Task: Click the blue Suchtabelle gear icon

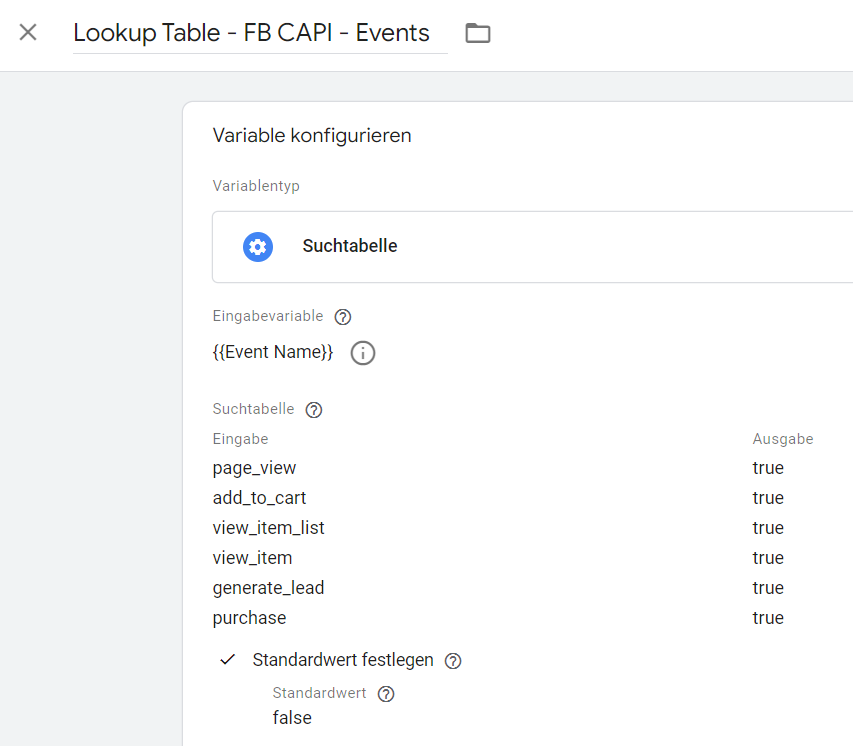Action: (258, 246)
